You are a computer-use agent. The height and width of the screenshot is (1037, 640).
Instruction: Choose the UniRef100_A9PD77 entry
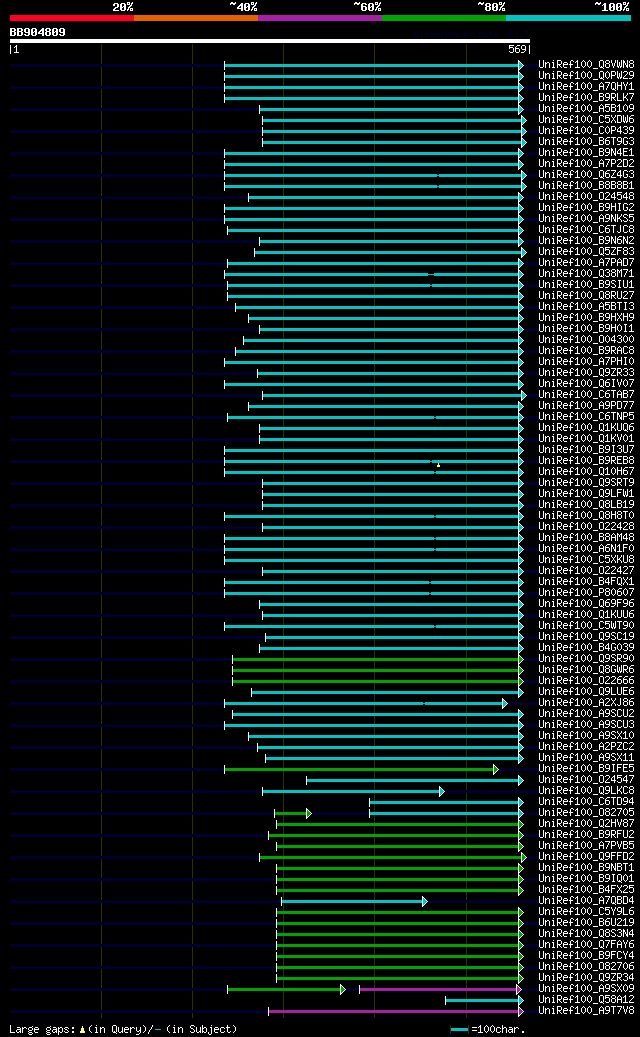586,406
